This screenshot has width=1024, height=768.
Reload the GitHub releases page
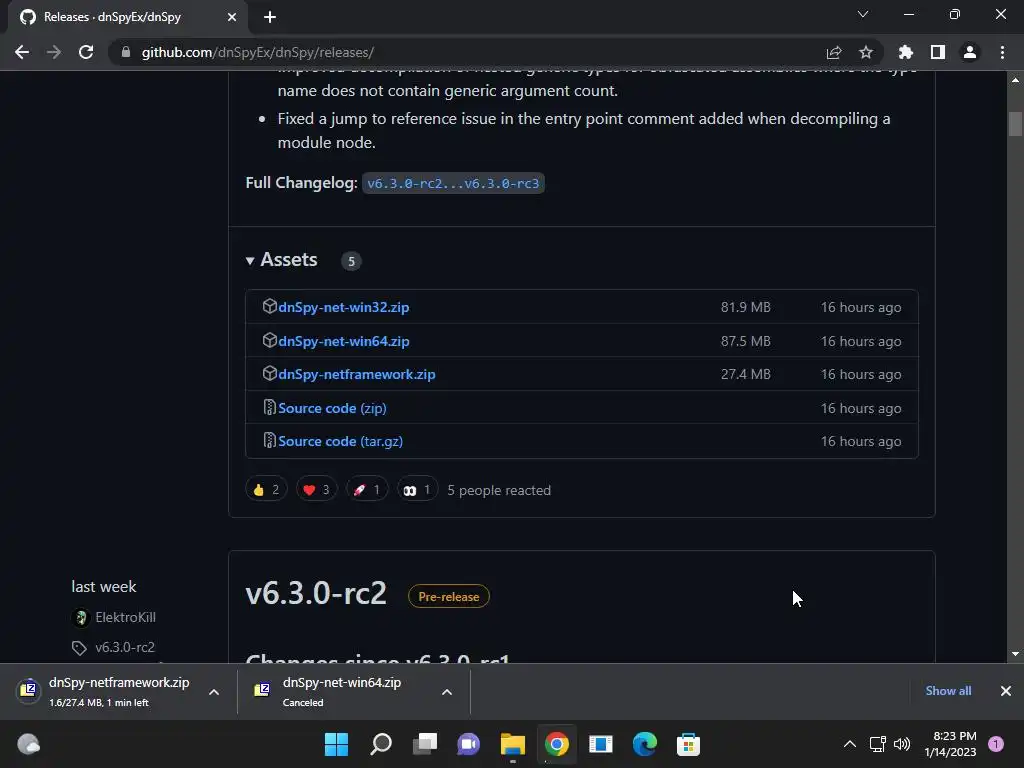click(x=86, y=52)
